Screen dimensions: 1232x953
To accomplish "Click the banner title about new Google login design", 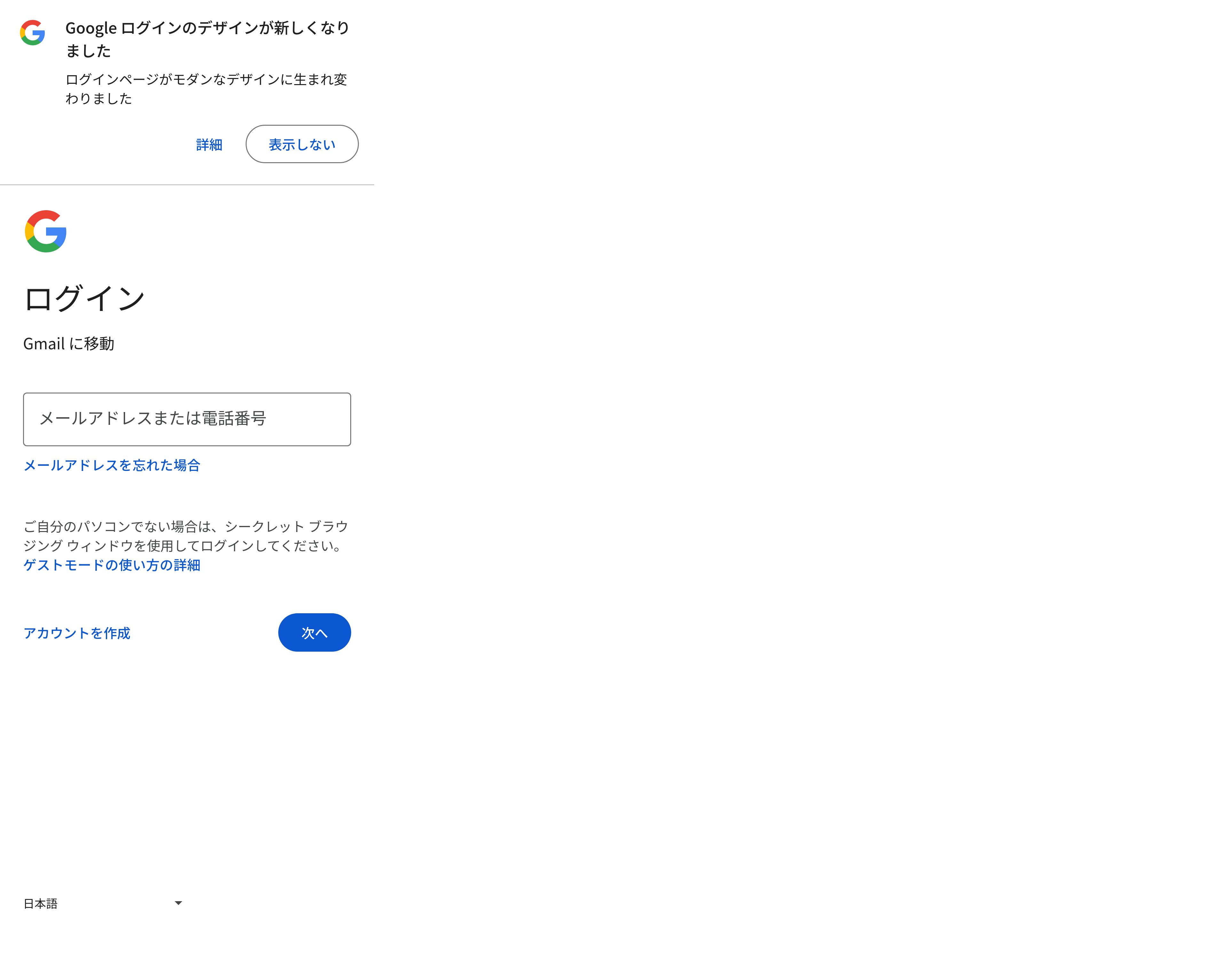I will (x=208, y=39).
